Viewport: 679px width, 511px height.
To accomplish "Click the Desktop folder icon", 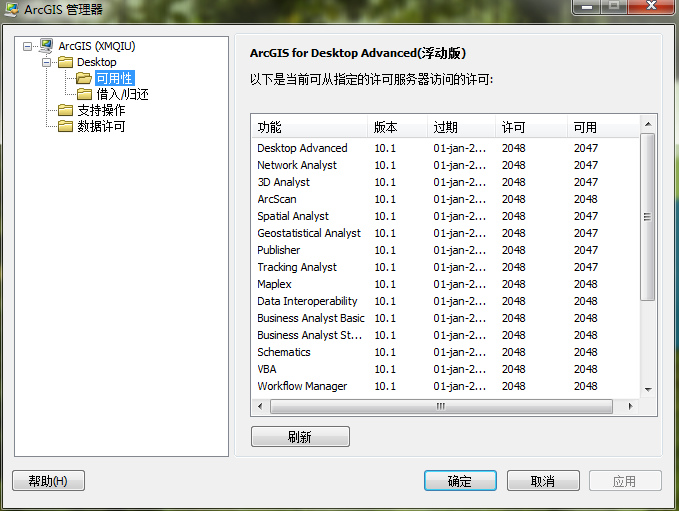I will (65, 62).
